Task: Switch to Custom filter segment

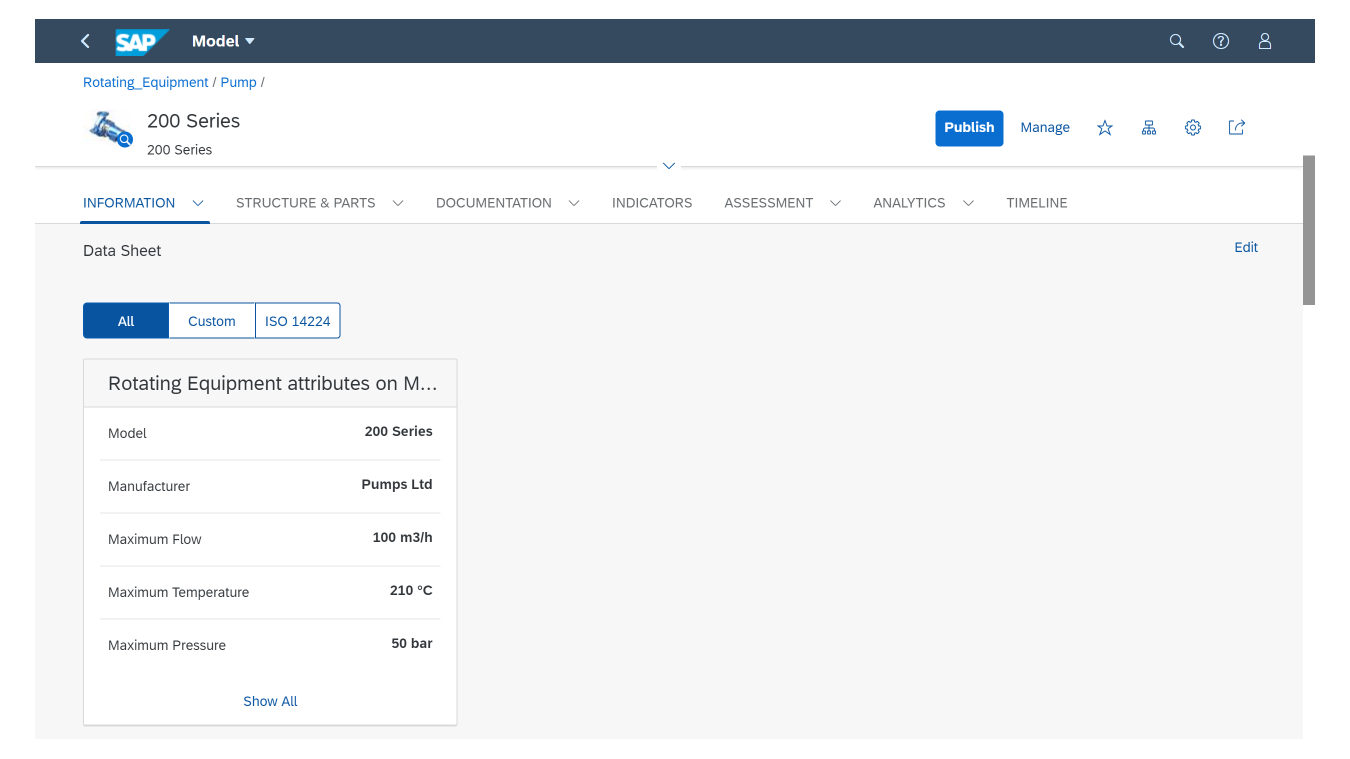Action: (x=212, y=321)
